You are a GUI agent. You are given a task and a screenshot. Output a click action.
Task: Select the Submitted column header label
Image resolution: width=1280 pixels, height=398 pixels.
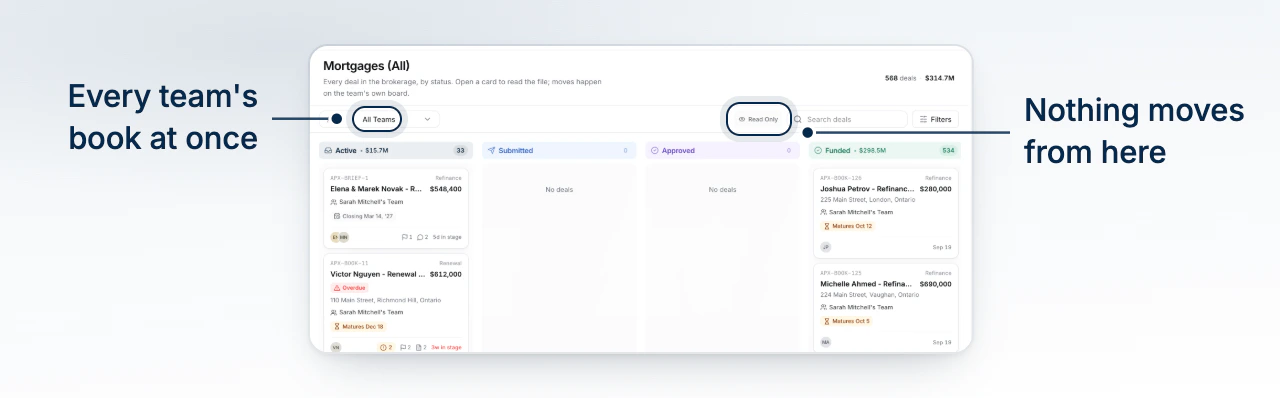pyautogui.click(x=516, y=150)
